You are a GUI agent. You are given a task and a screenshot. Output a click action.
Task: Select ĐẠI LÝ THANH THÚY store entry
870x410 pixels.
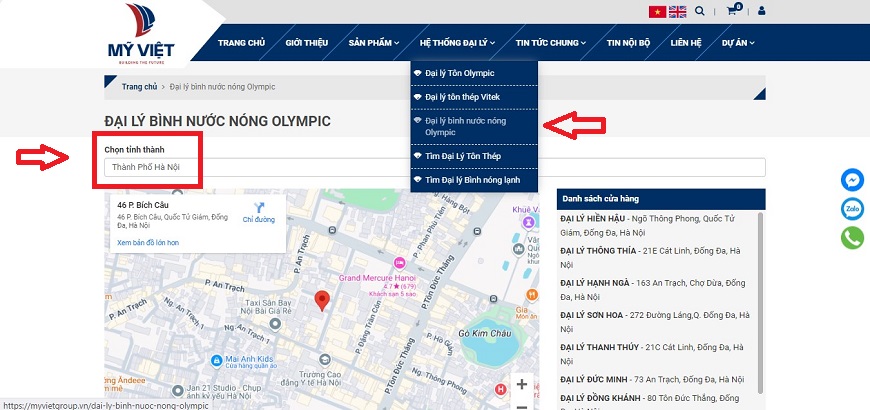point(655,354)
